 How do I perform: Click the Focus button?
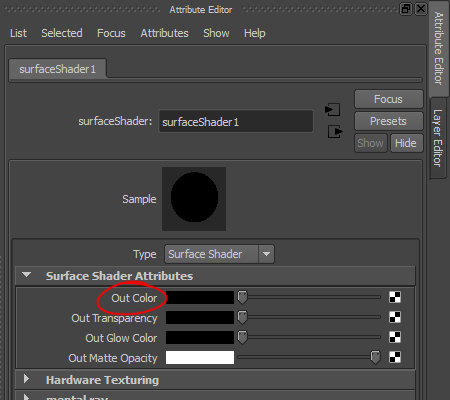pyautogui.click(x=389, y=99)
